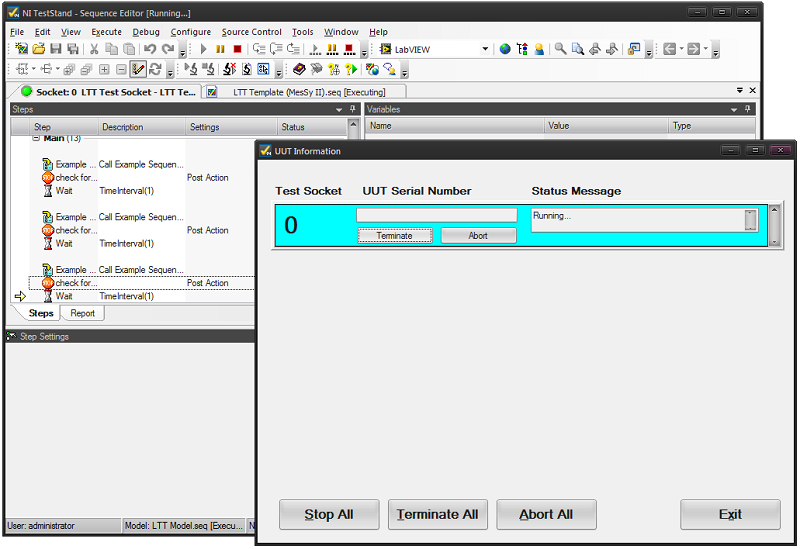This screenshot has width=800, height=549.
Task: Collapse the Main (13) step group
Action: pos(36,138)
